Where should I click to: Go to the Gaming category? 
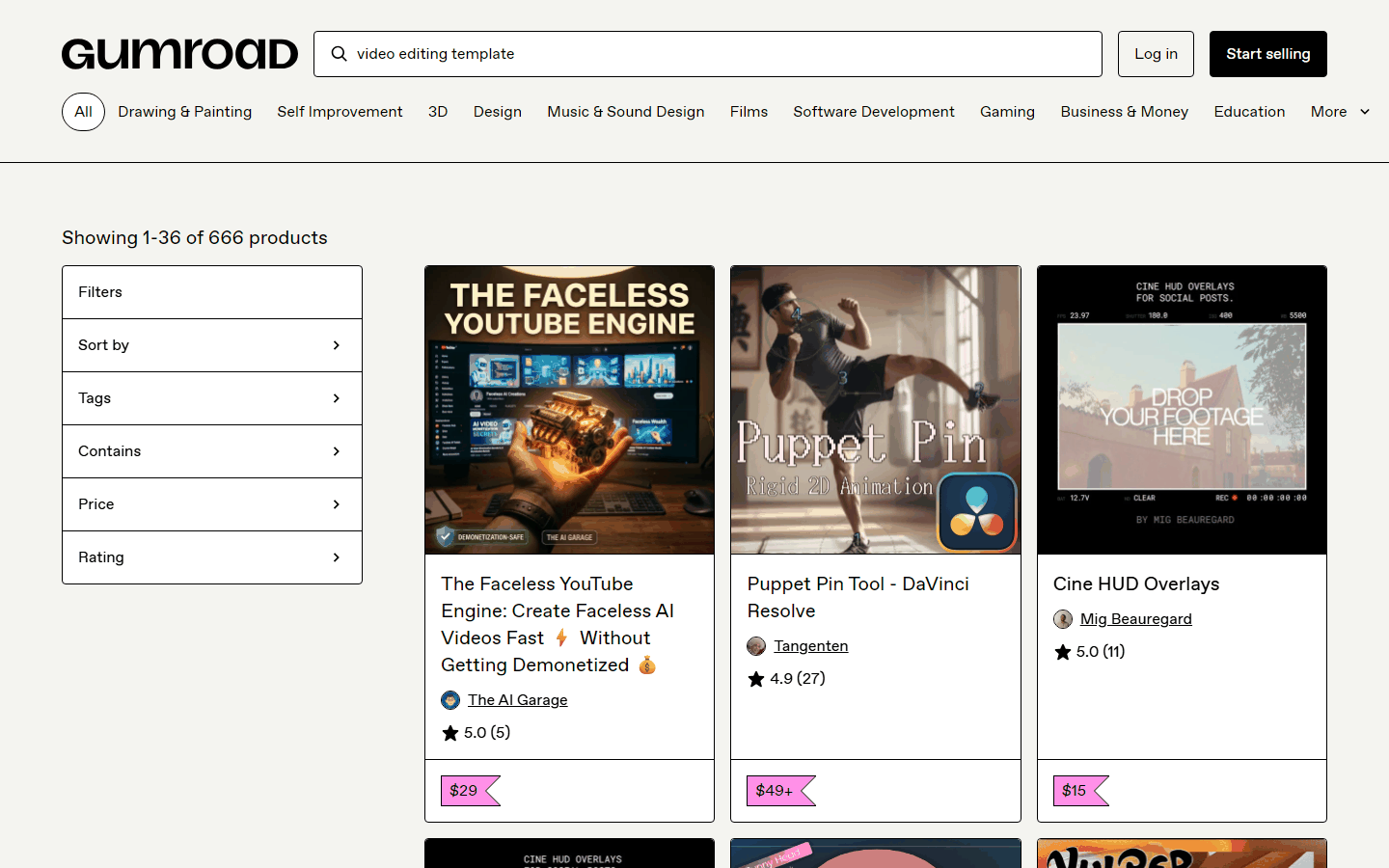pyautogui.click(x=1008, y=112)
